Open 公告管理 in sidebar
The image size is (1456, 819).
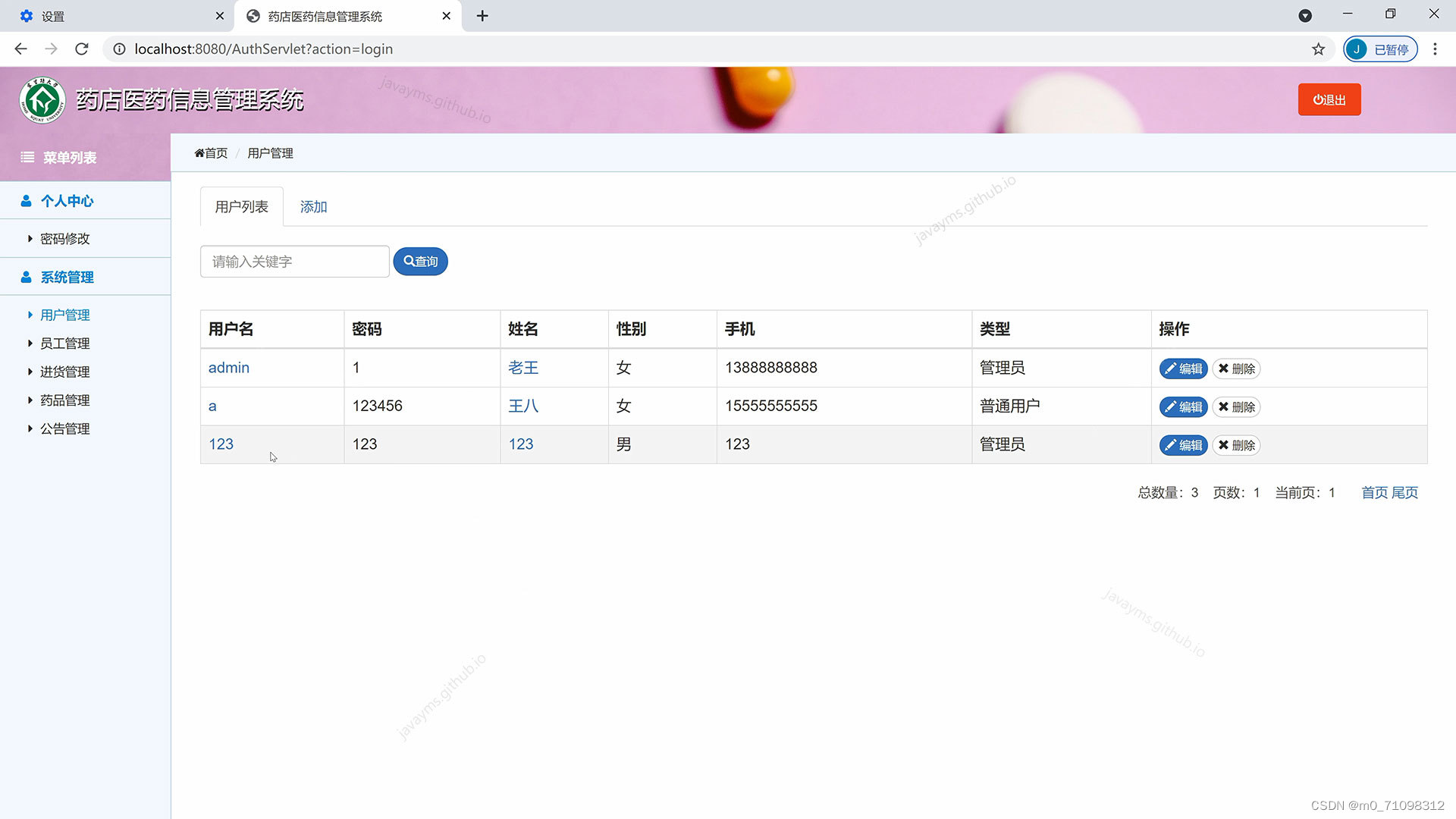click(x=64, y=428)
